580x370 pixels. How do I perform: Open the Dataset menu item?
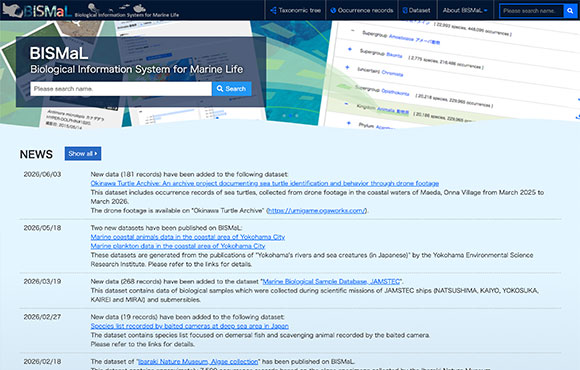tap(417, 10)
